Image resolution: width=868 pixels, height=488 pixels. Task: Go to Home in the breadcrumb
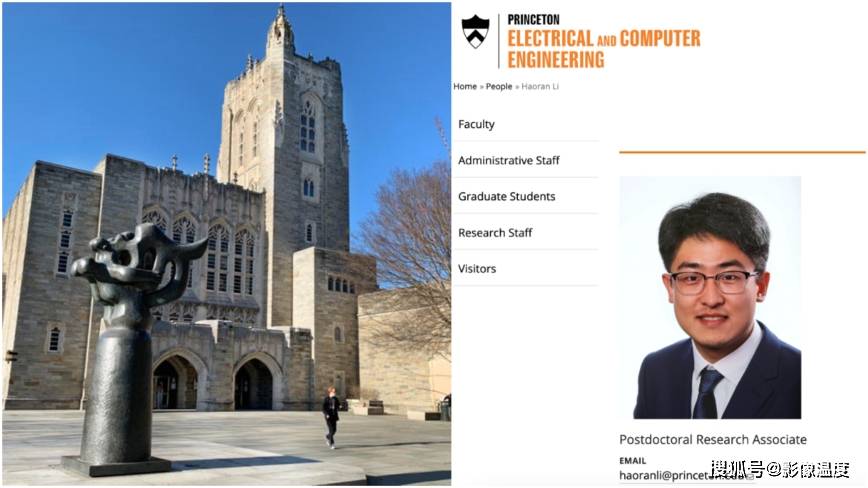(465, 86)
